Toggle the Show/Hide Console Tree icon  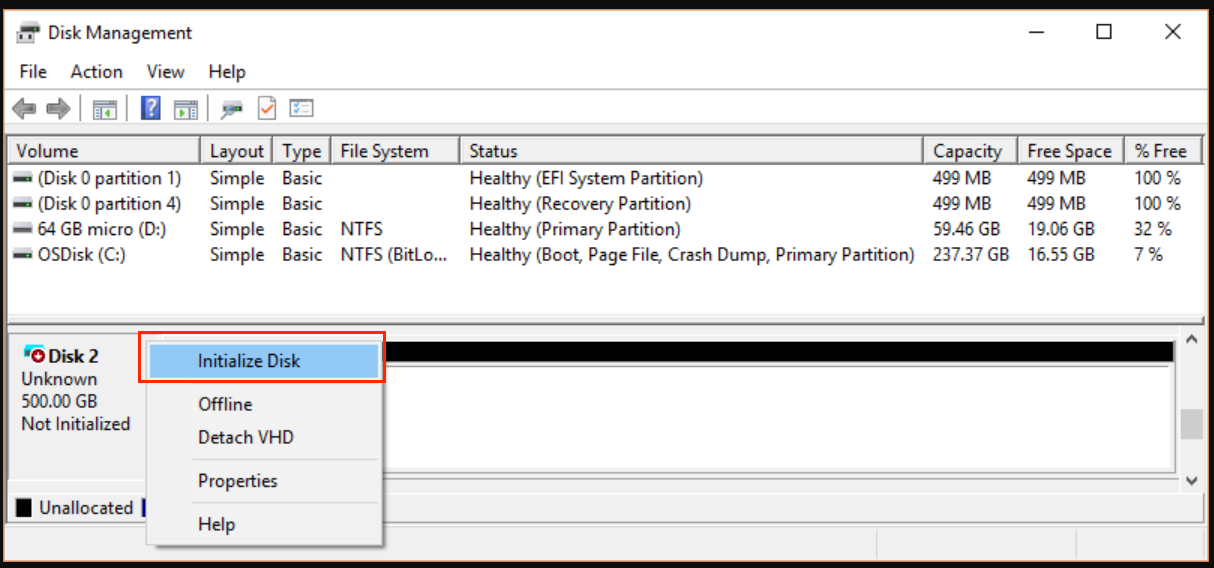[105, 108]
